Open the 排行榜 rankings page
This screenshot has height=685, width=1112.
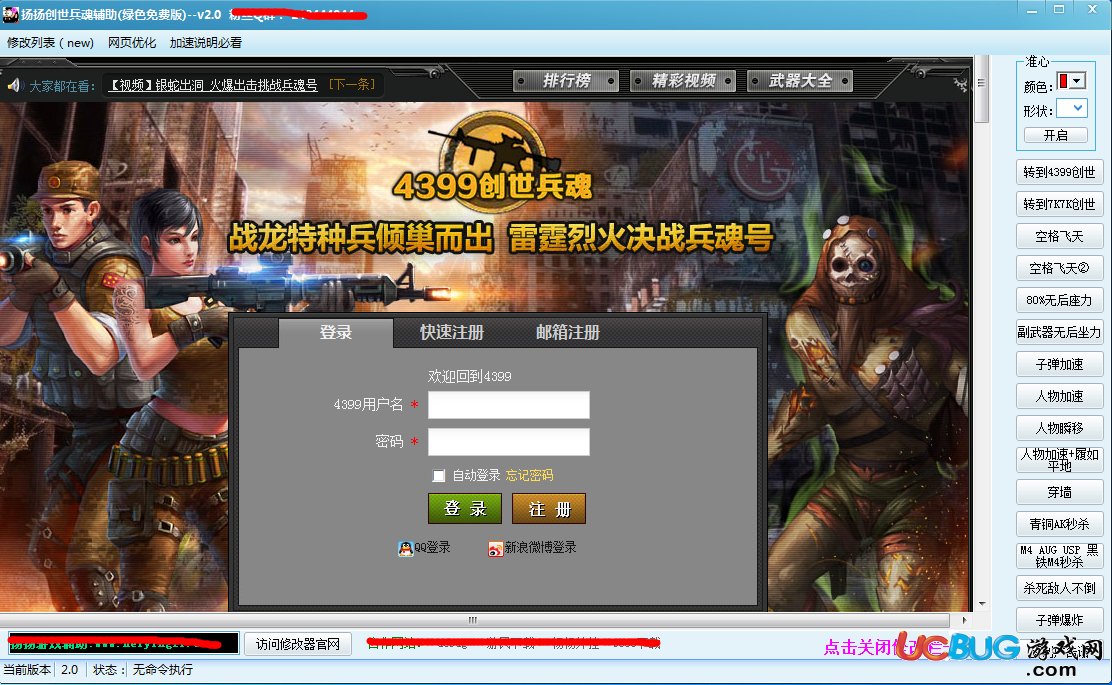click(566, 81)
